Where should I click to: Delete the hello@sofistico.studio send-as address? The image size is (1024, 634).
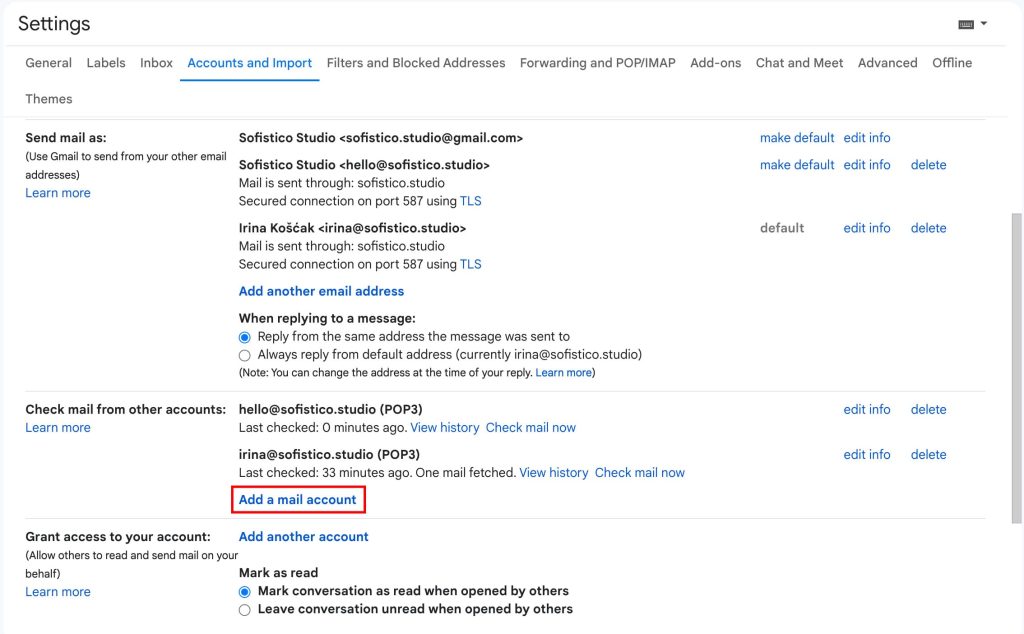coord(928,165)
